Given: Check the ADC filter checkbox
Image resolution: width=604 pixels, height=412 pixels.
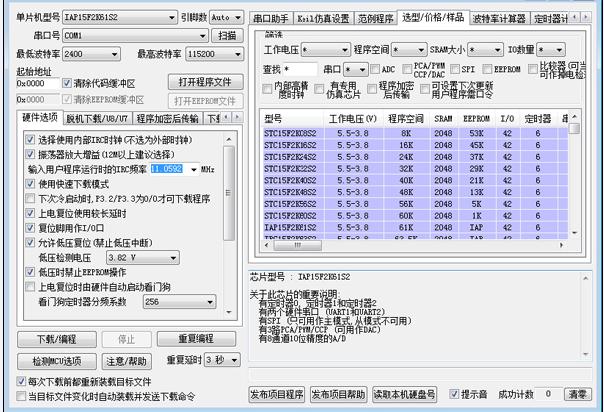Looking at the screenshot, I should point(375,69).
